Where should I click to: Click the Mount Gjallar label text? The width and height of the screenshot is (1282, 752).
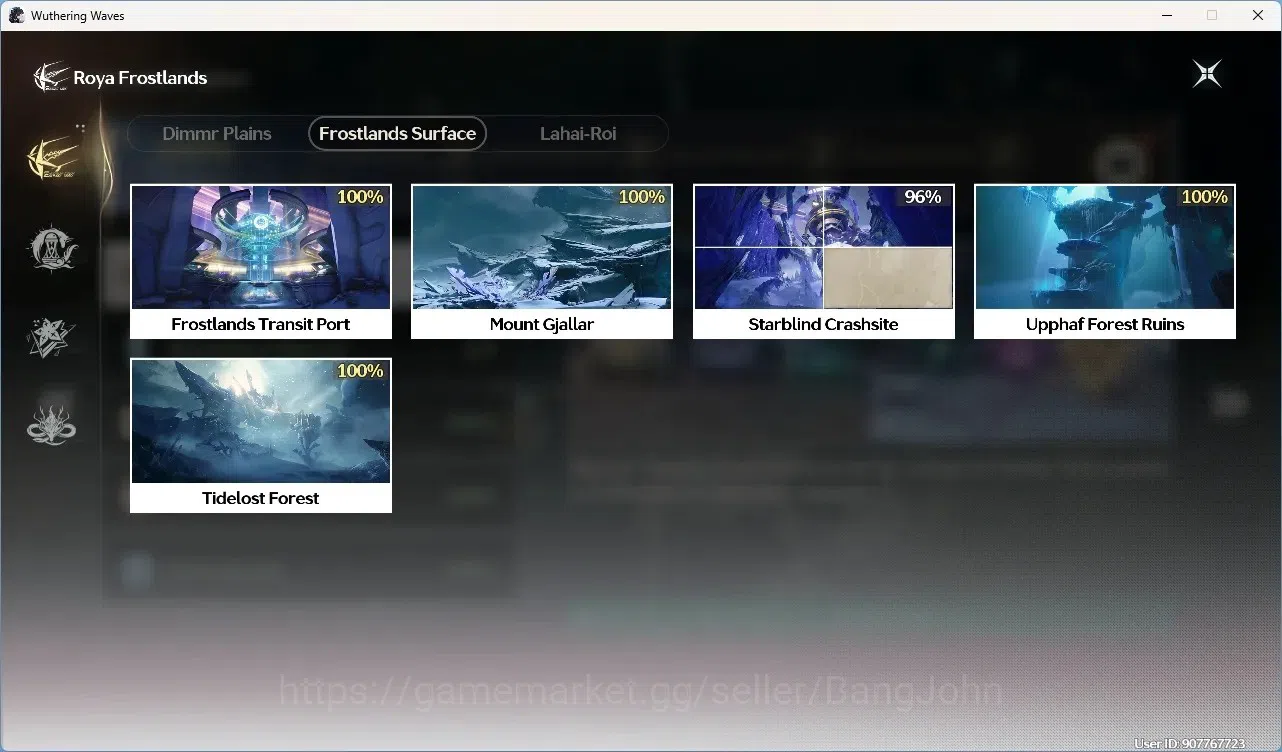(542, 324)
